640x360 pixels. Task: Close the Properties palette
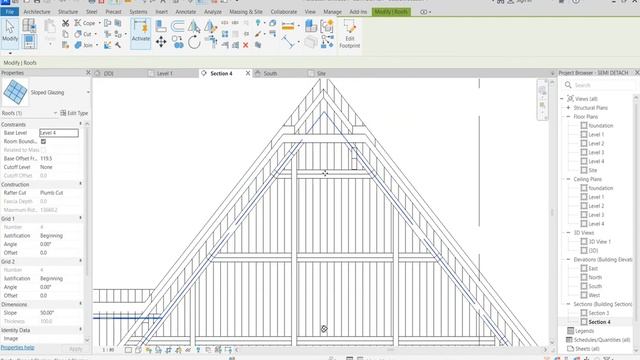pos(88,73)
